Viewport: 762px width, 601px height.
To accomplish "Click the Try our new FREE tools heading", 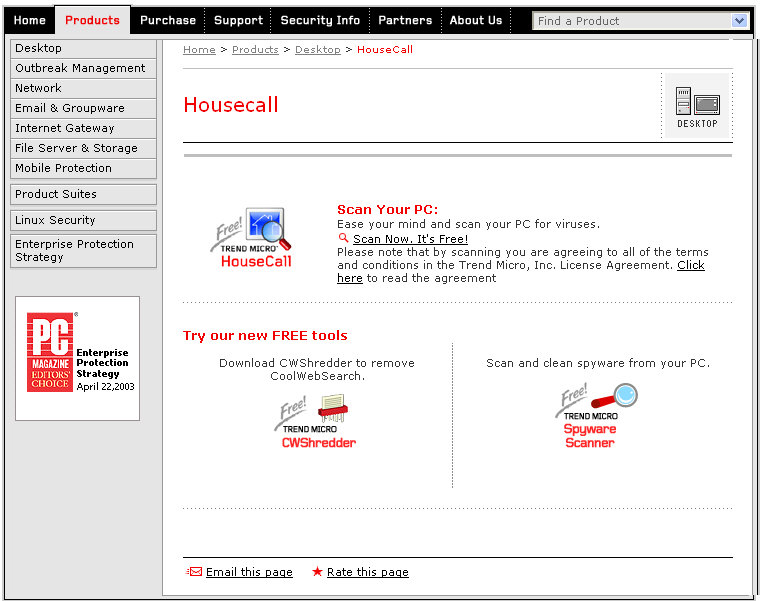I will click(265, 335).
